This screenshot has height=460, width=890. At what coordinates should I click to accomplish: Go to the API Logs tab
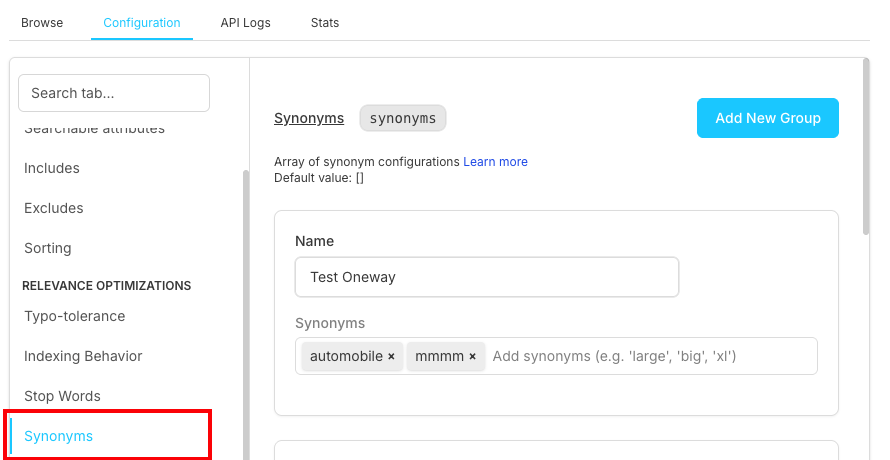click(246, 23)
